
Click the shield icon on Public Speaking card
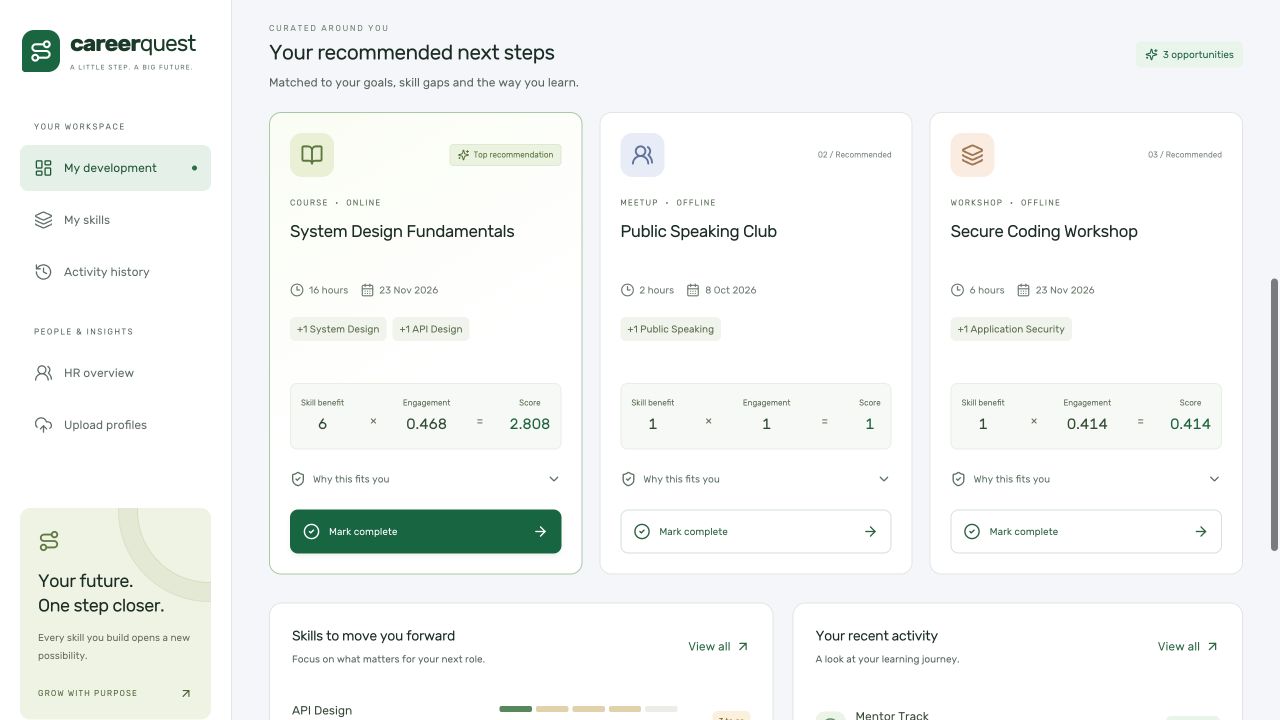click(628, 479)
